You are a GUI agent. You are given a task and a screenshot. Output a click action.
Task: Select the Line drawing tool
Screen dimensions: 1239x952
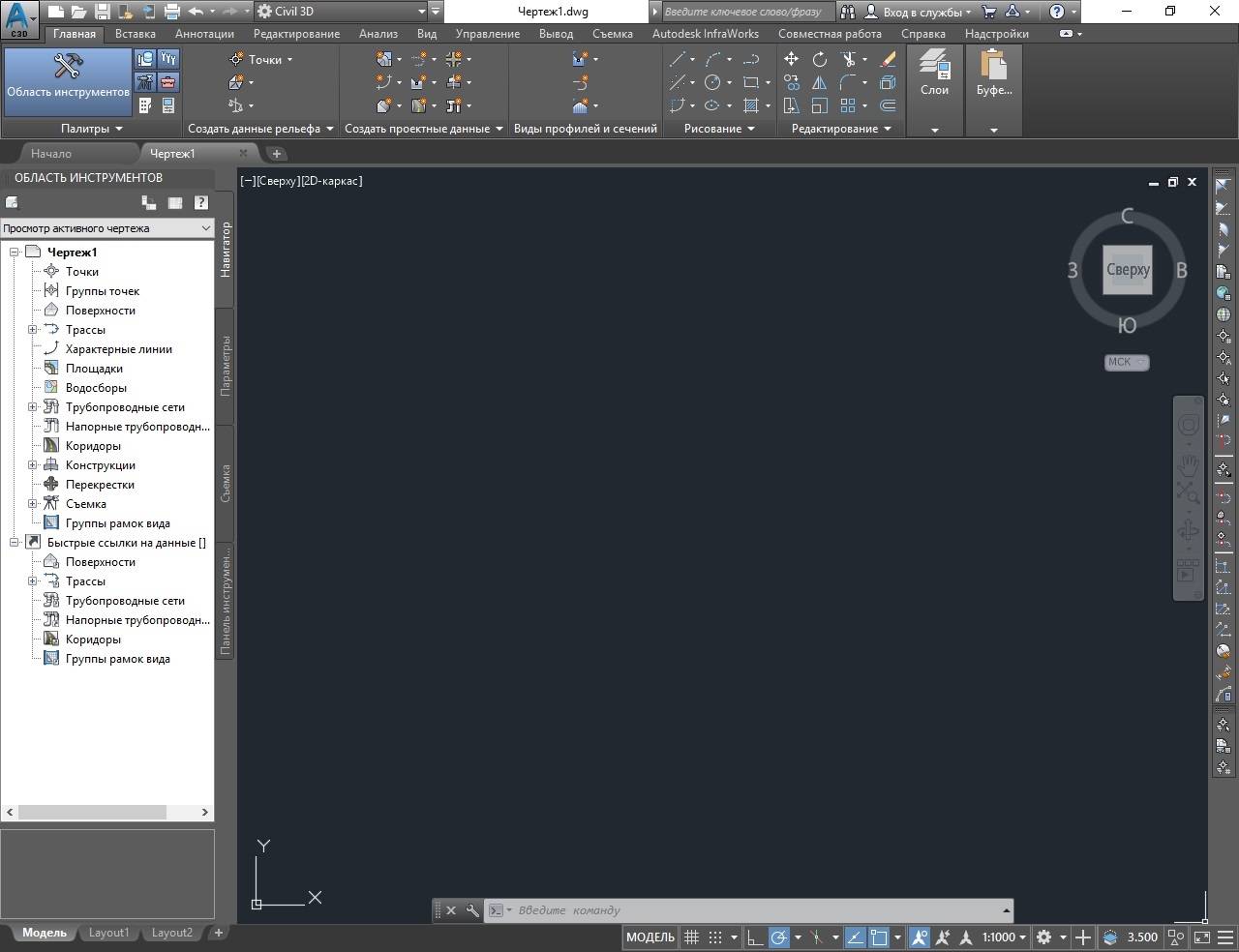click(678, 59)
